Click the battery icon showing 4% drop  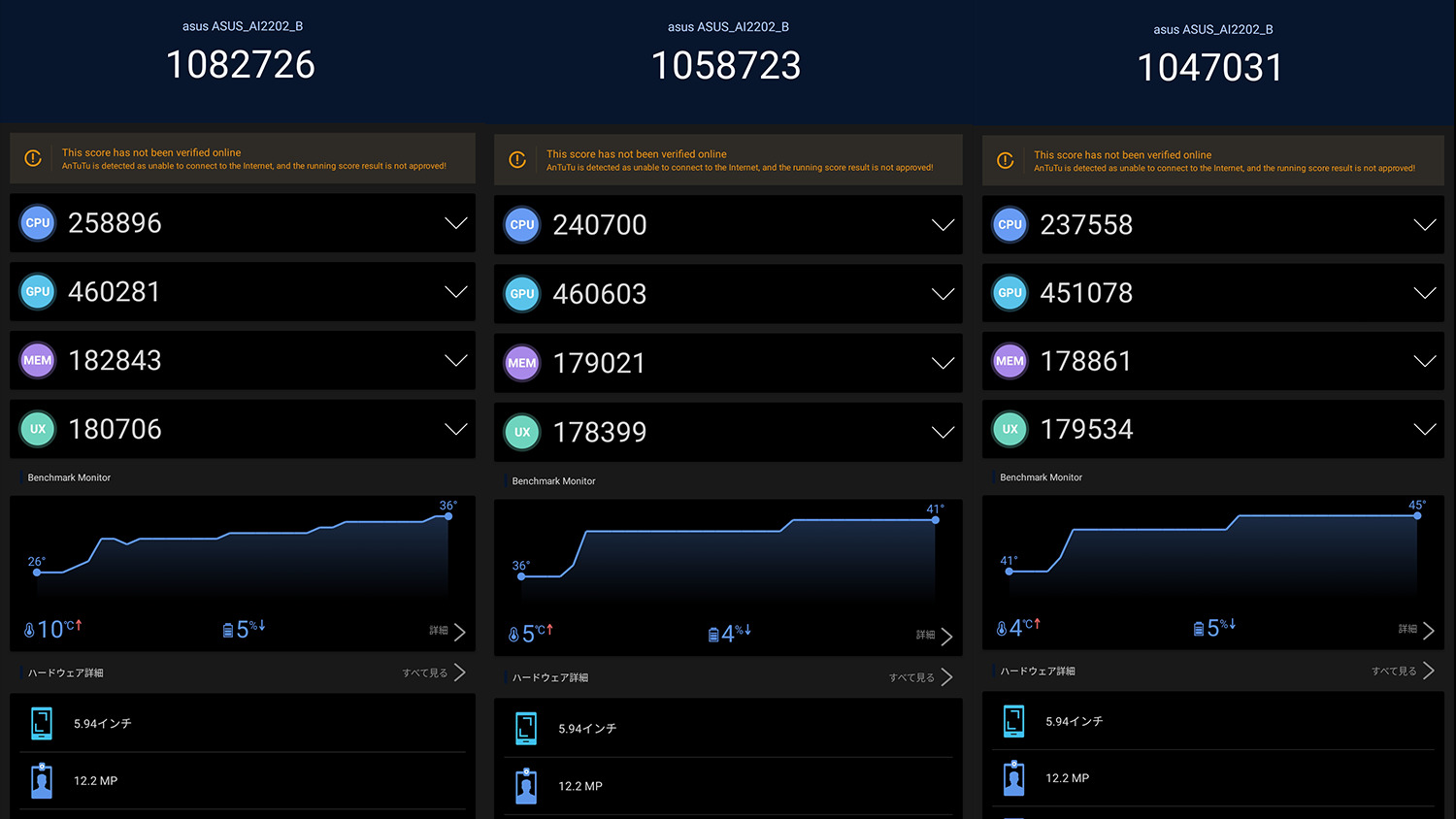click(713, 635)
